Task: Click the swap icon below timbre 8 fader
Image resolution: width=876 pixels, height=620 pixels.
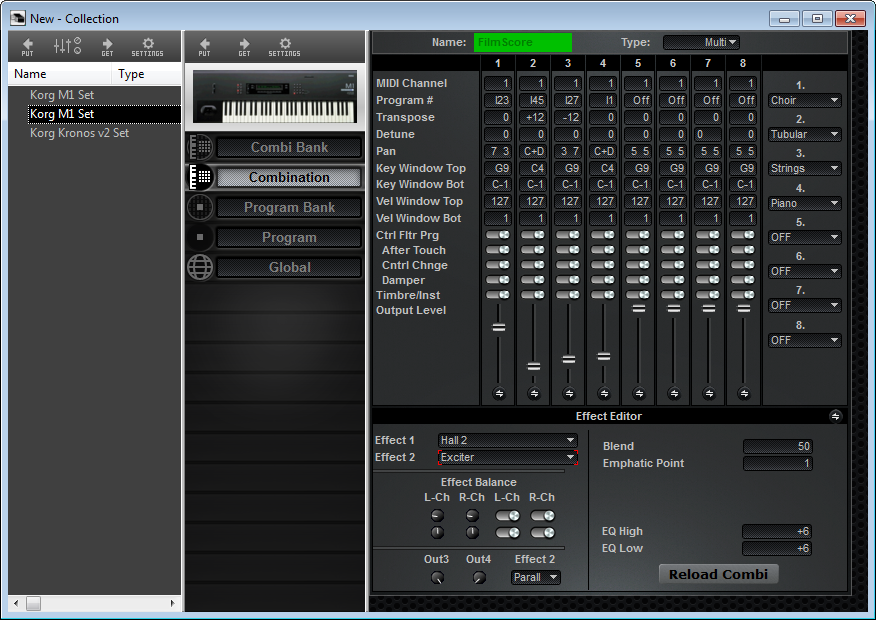Action: pos(744,393)
